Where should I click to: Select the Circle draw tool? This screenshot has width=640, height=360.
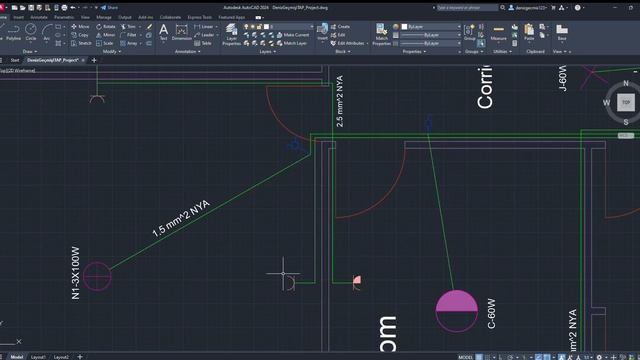(31, 32)
